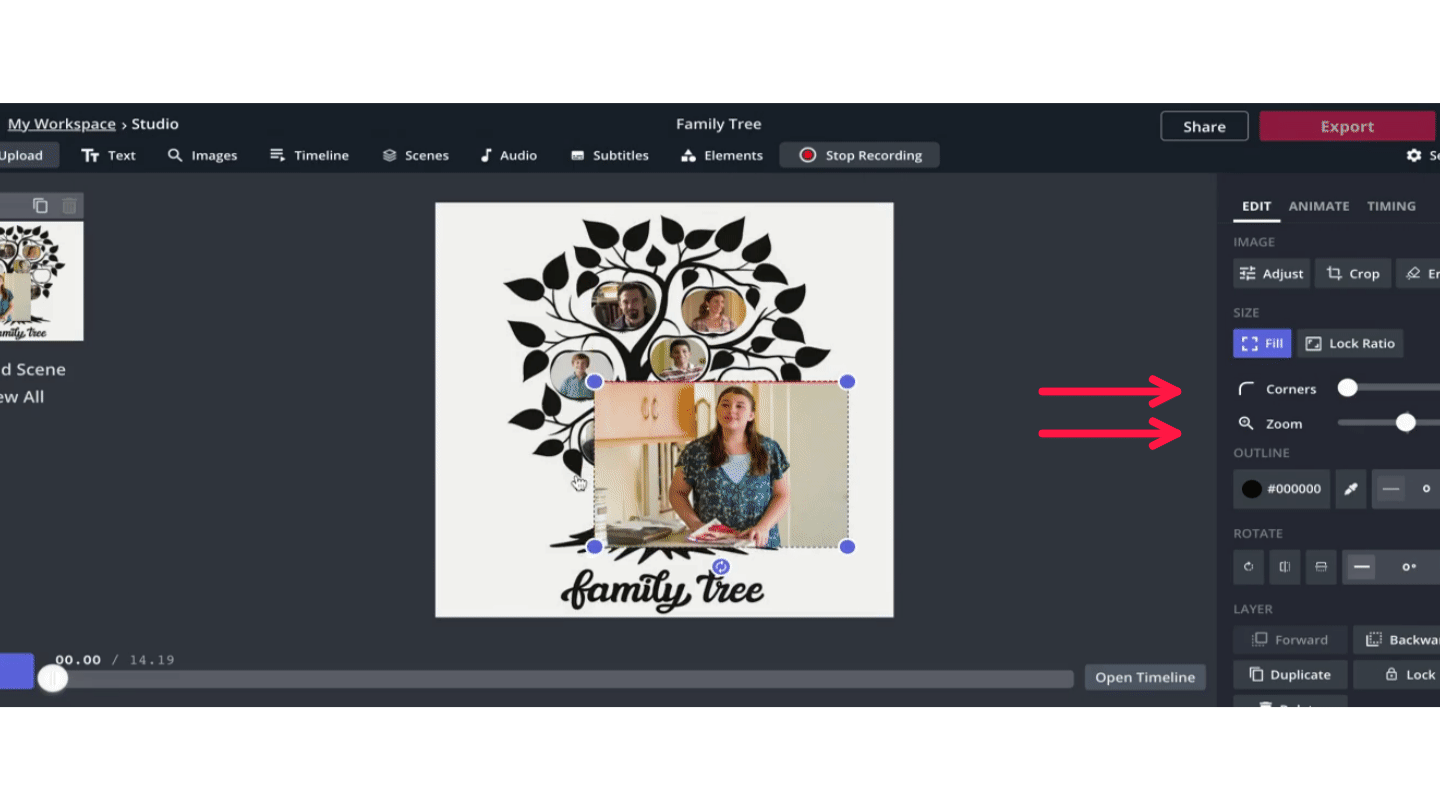Click the rotate clockwise icon
The image size is (1440, 810).
(x=1248, y=567)
